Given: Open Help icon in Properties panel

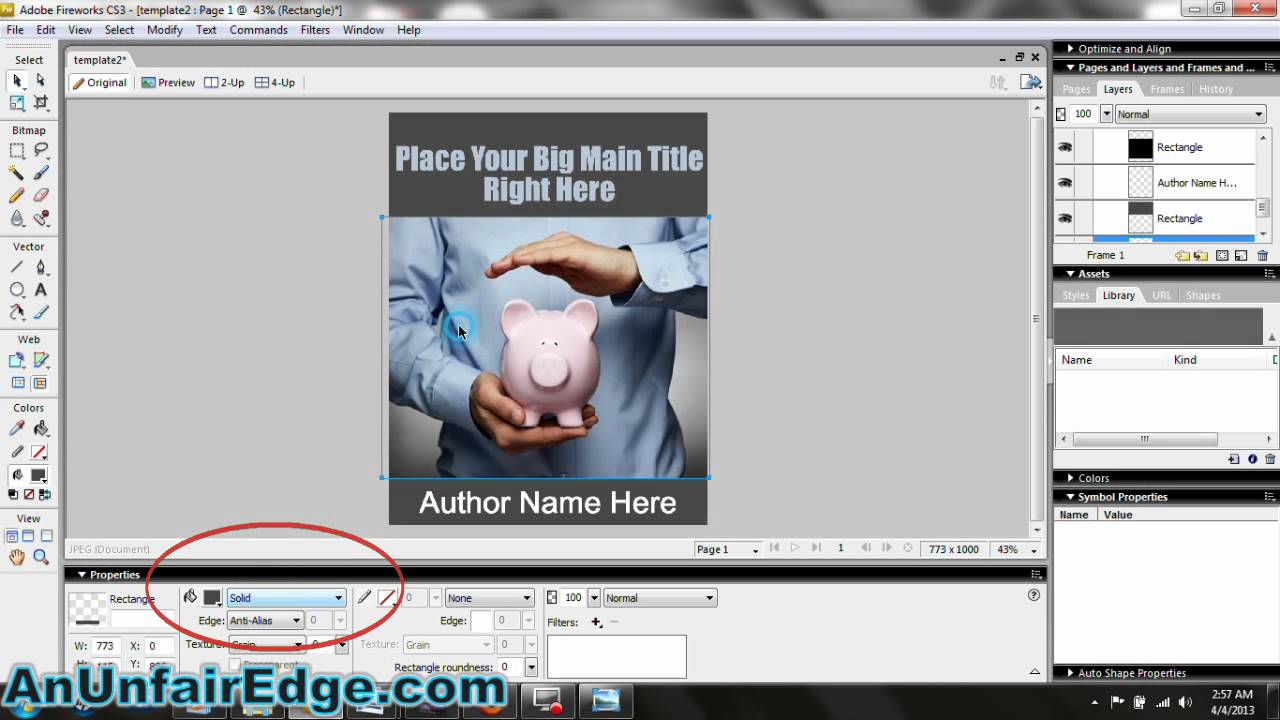Looking at the screenshot, I should [1034, 595].
